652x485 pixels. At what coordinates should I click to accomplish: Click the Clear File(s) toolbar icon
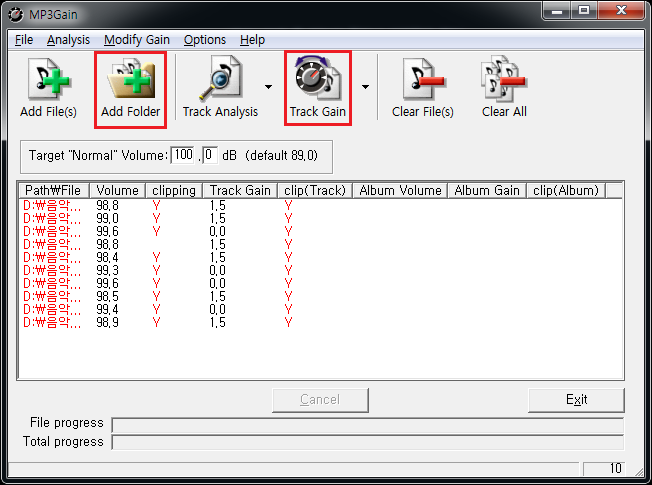pos(422,88)
